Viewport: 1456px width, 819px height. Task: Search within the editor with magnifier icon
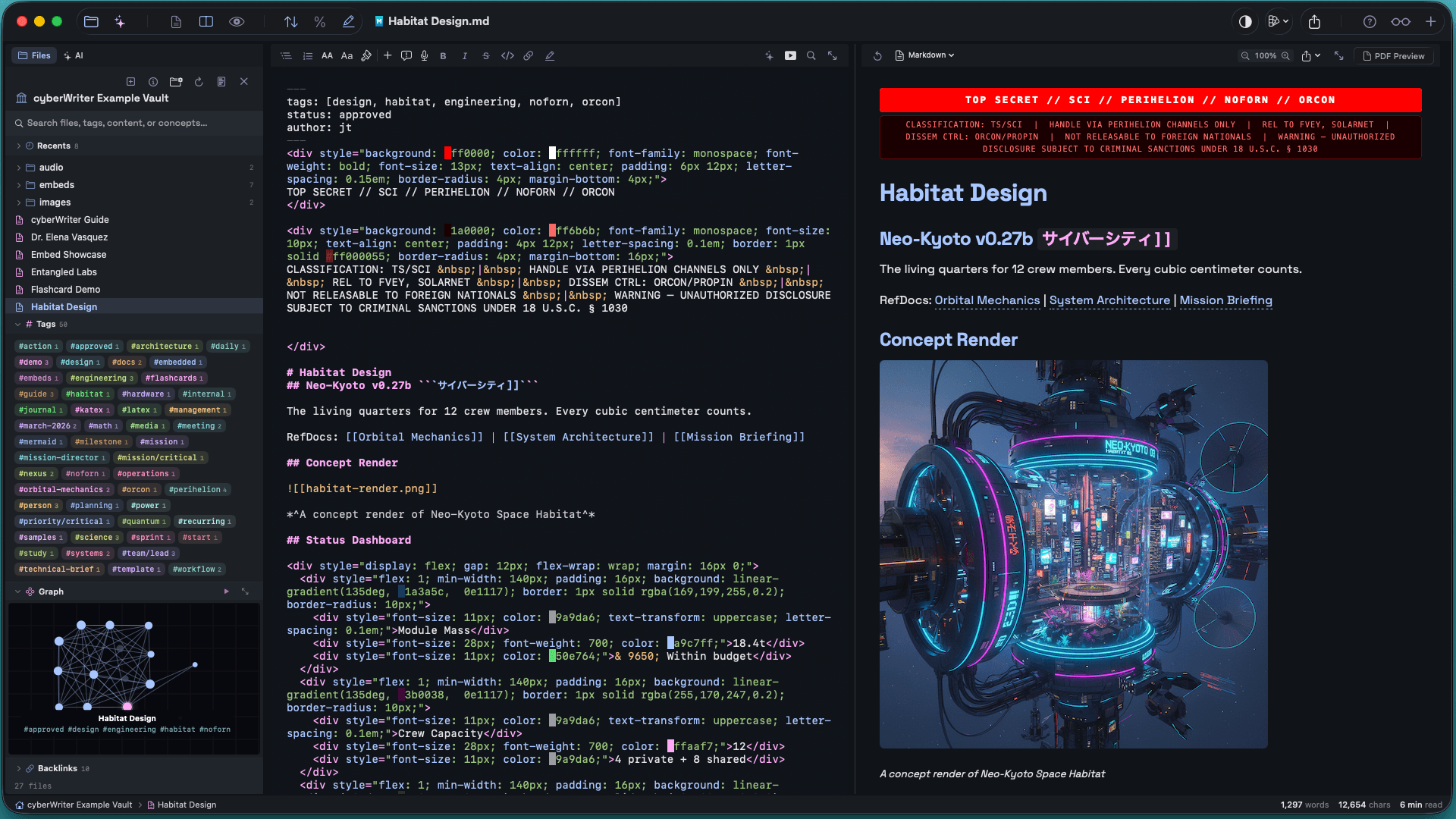[x=811, y=56]
